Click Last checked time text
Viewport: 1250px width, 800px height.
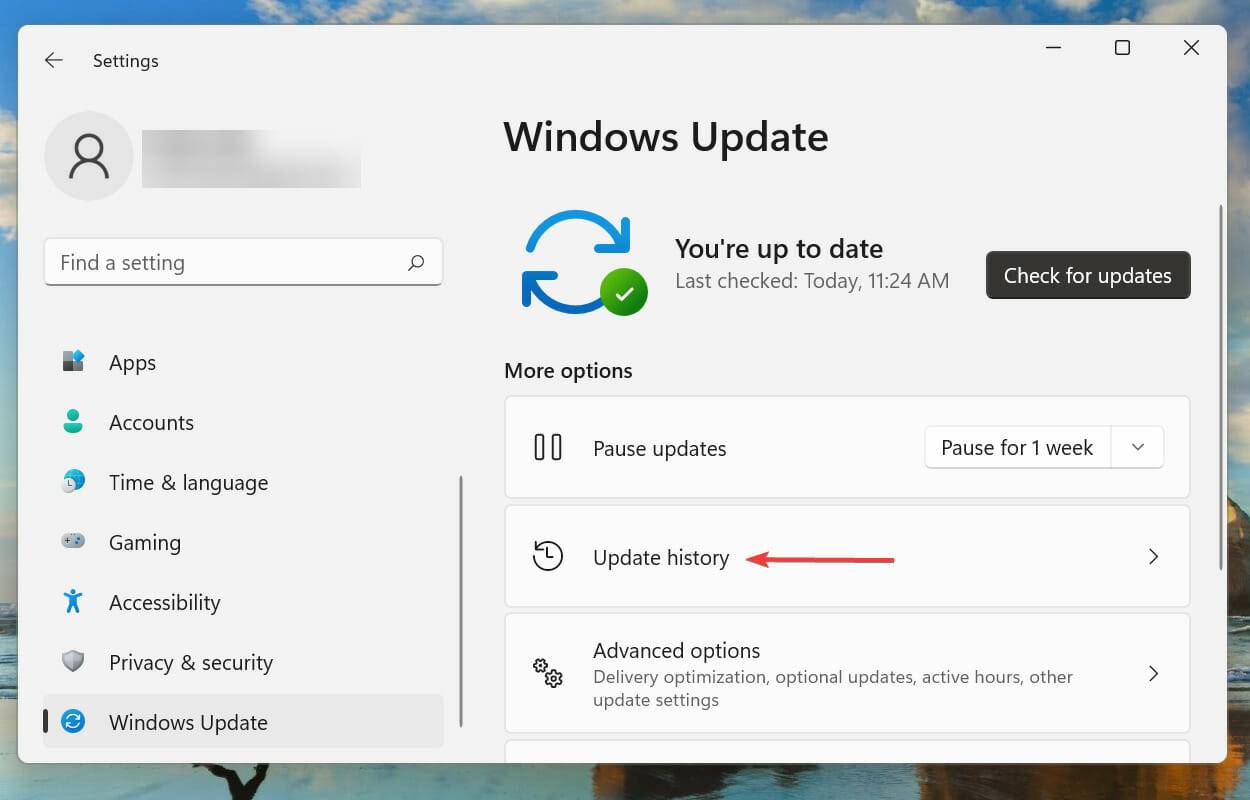coord(812,281)
